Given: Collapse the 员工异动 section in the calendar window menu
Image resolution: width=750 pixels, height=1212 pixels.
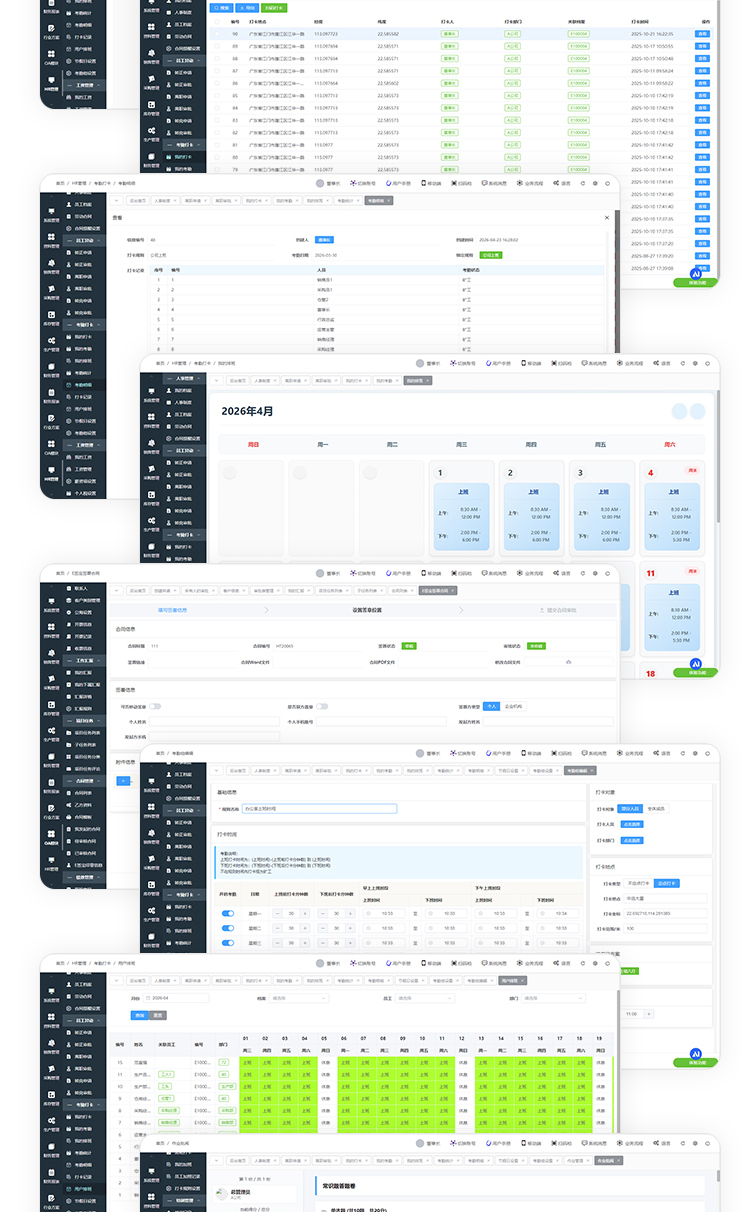Looking at the screenshot, I should click(x=186, y=451).
